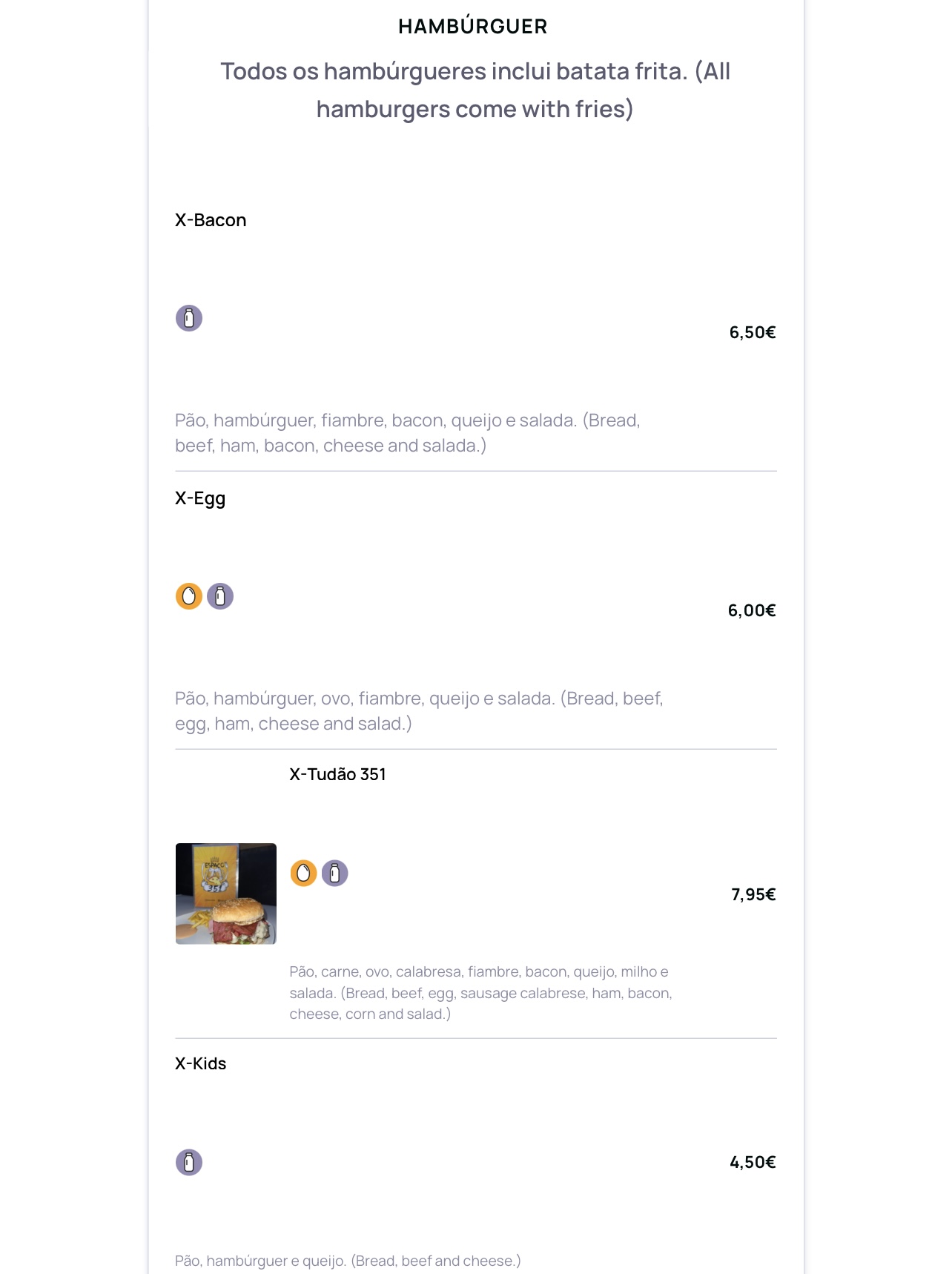
Task: Open the X-Egg menu item title
Action: click(200, 498)
